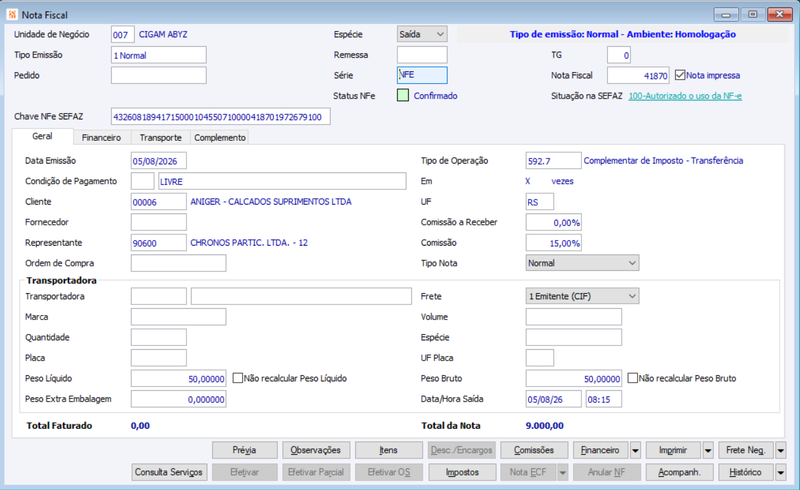This screenshot has height=490, width=800.
Task: Enable Não recalcular Peso Bruto checkbox
Action: (633, 378)
